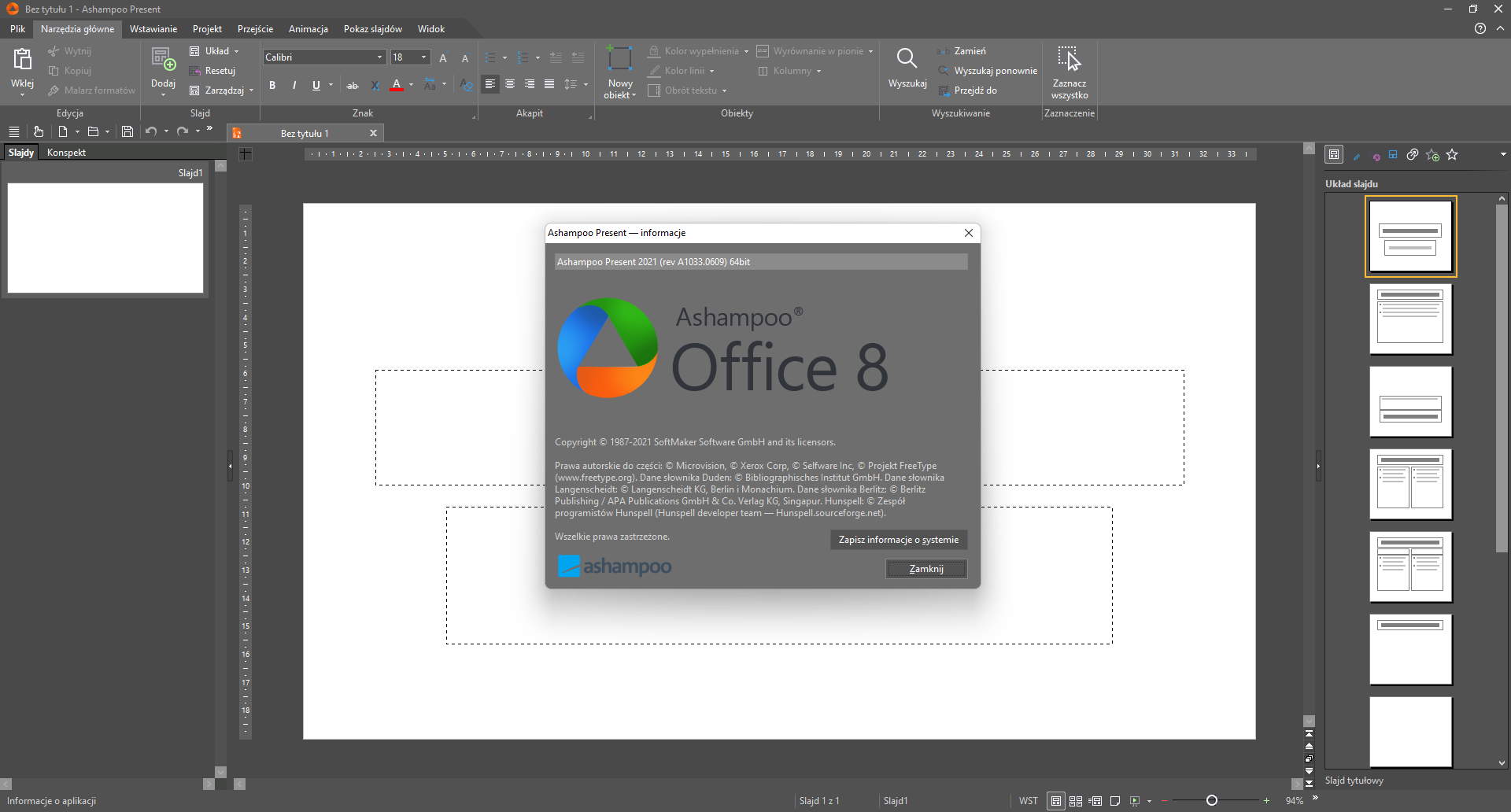This screenshot has width=1511, height=812.
Task: Toggle underline formatting
Action: 316,85
